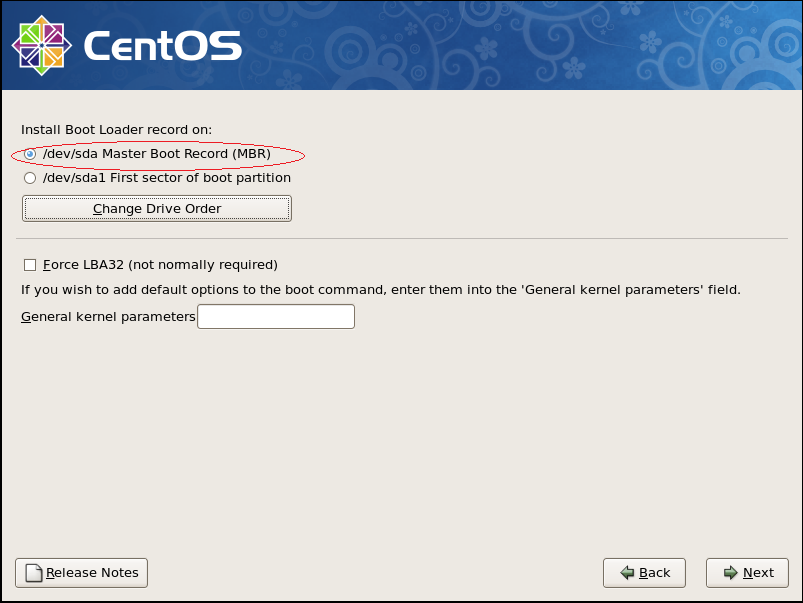Screen dimensions: 803x603
Task: Go Back to previous installer step
Action: coord(644,573)
